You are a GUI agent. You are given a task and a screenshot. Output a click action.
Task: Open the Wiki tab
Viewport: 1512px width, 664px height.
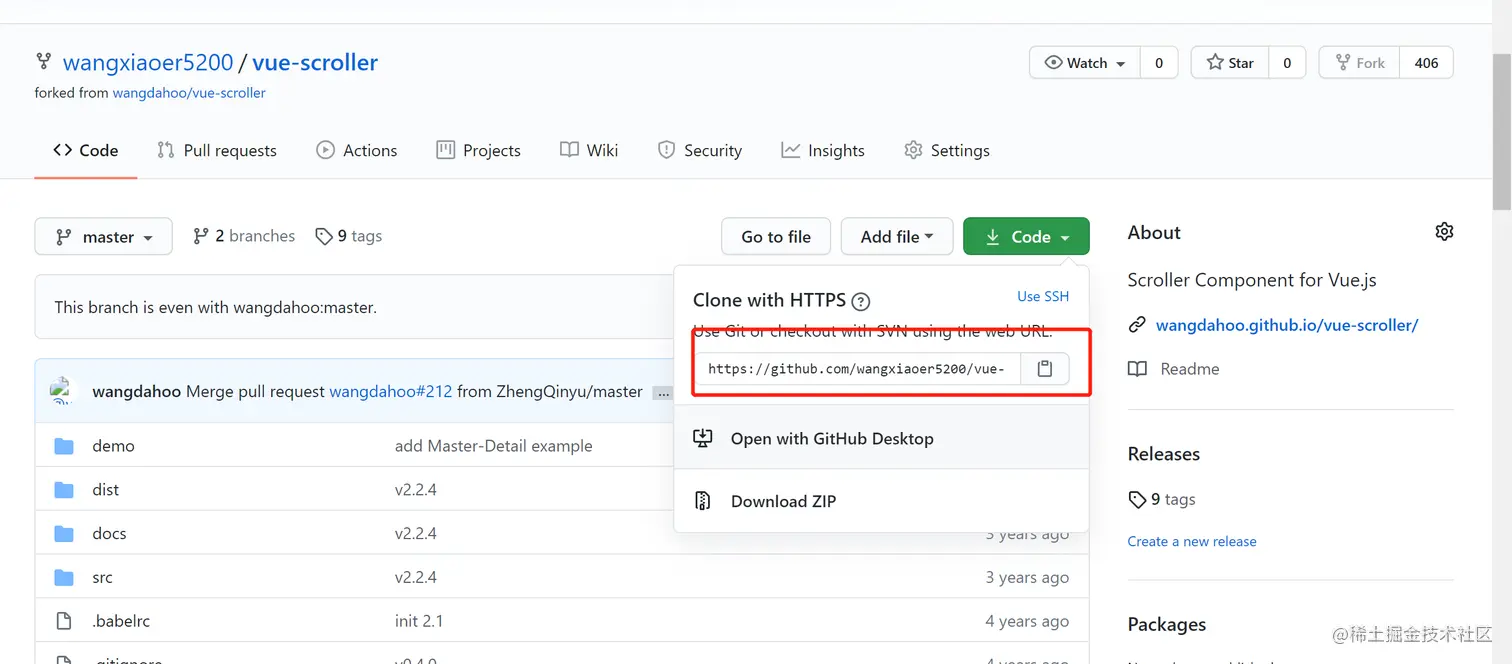tap(589, 151)
